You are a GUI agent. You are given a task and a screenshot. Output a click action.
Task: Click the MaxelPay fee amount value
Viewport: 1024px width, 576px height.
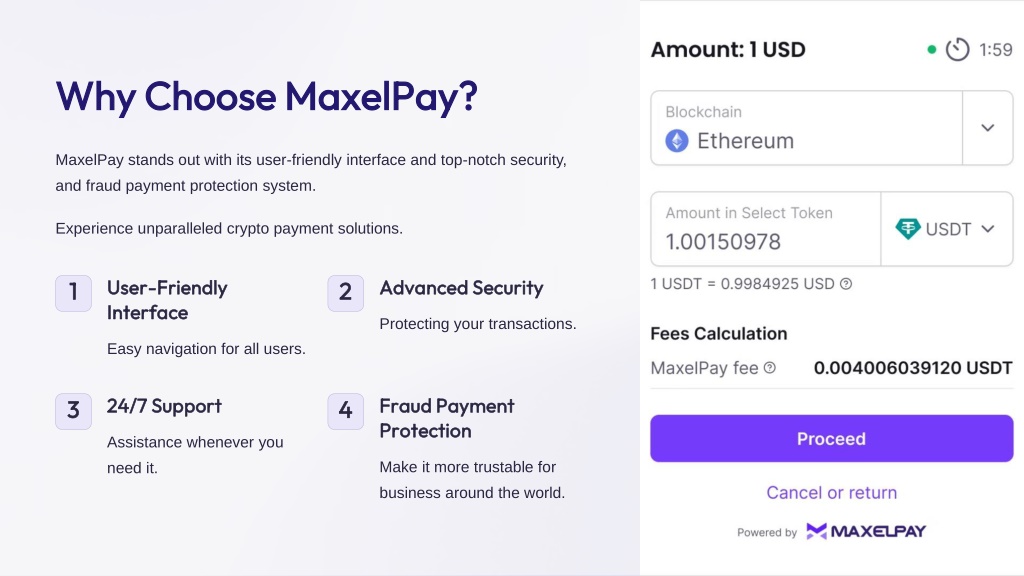[x=913, y=368]
